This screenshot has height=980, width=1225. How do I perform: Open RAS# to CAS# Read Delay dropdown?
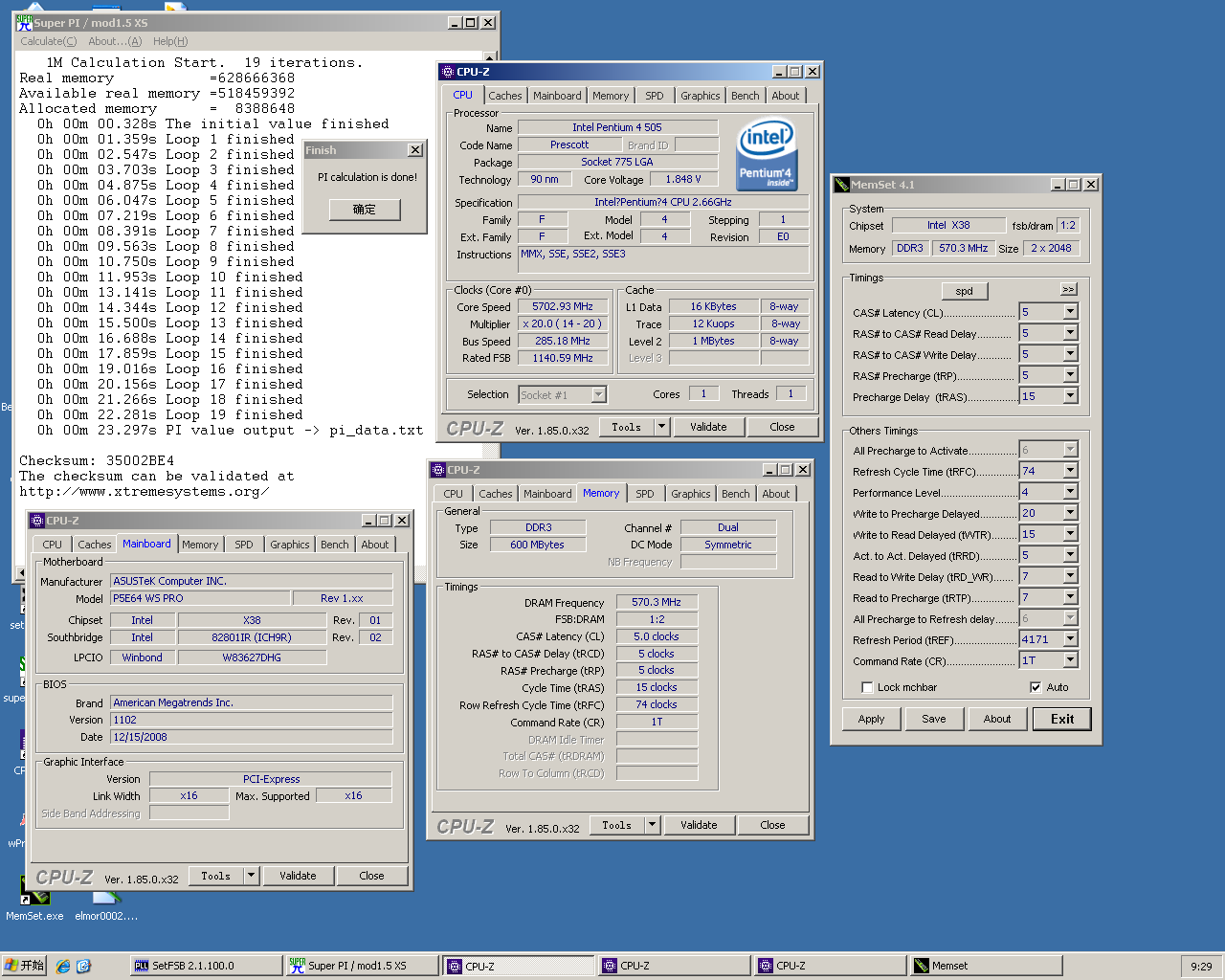[1070, 333]
